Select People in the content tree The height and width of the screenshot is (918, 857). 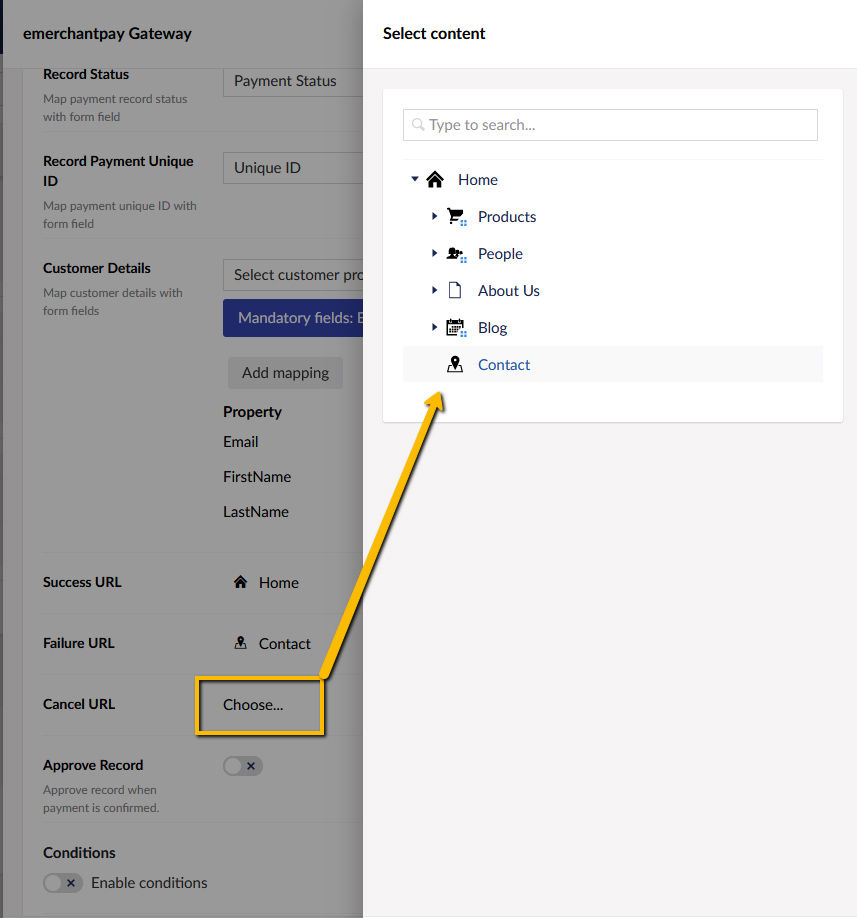(501, 254)
